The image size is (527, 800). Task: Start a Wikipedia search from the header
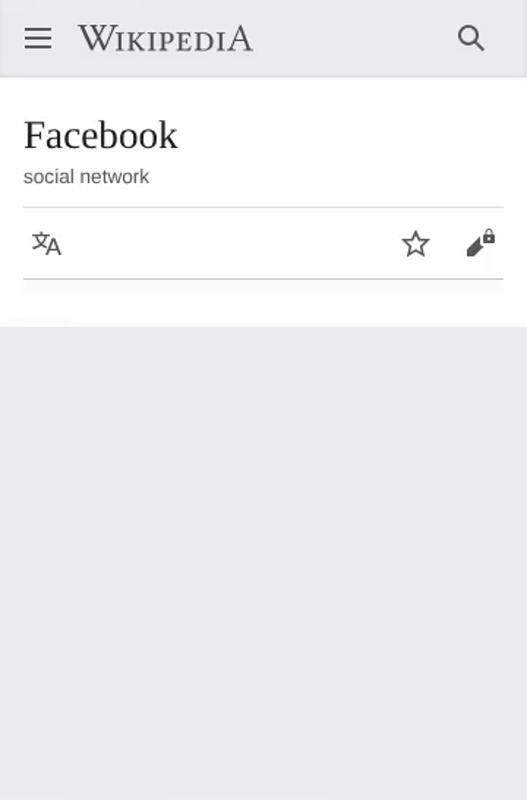click(x=470, y=38)
